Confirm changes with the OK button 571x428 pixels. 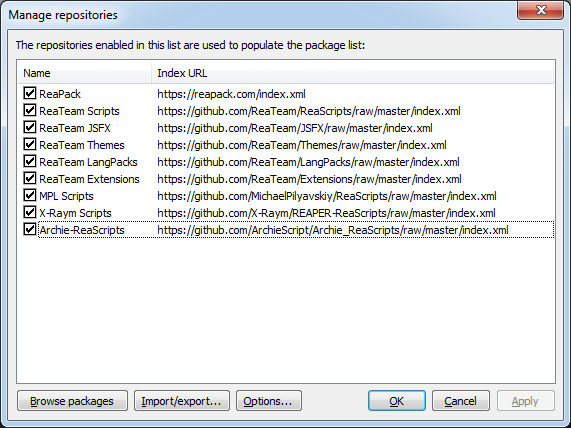click(397, 401)
